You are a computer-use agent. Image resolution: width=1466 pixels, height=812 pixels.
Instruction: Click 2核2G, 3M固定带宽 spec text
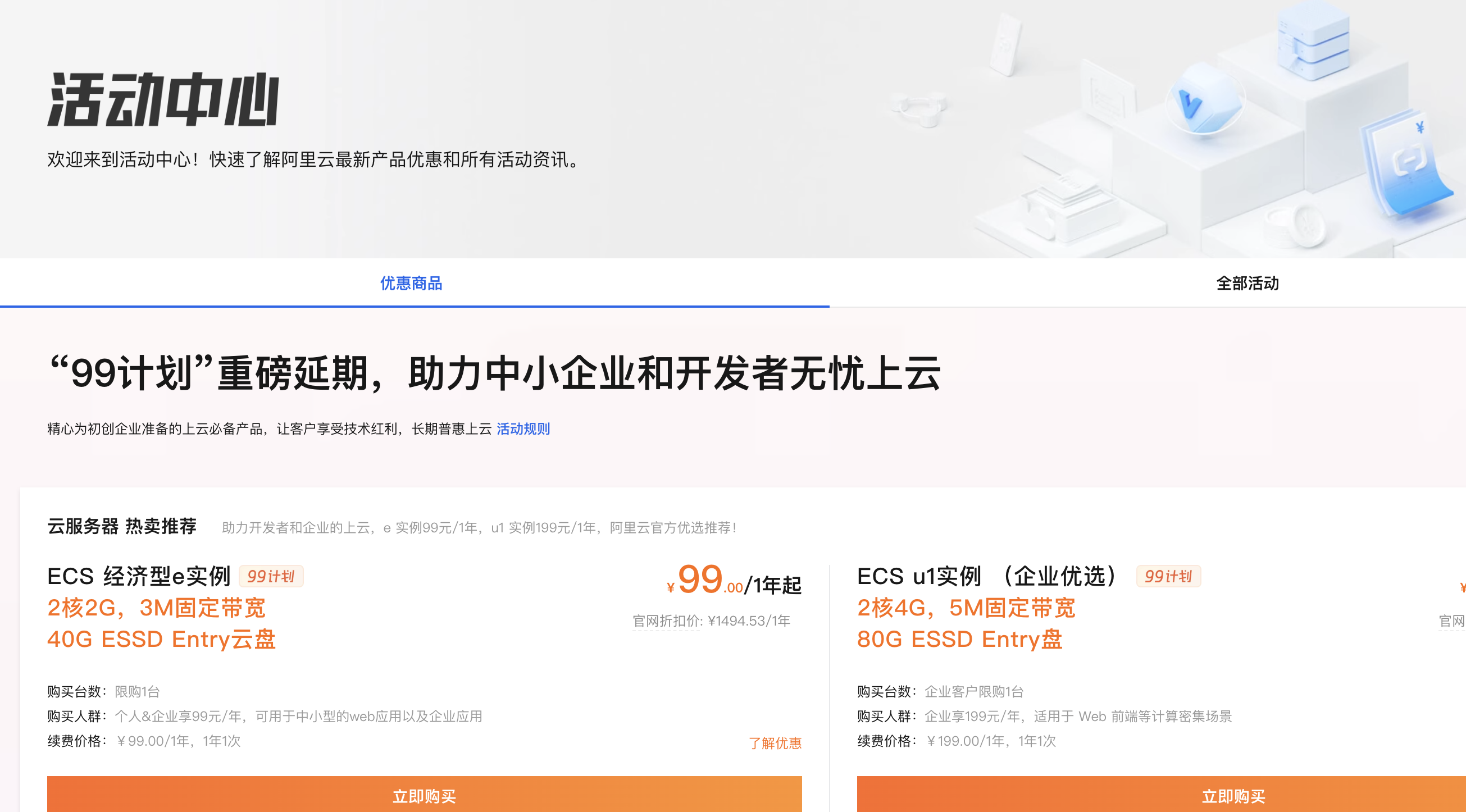157,608
